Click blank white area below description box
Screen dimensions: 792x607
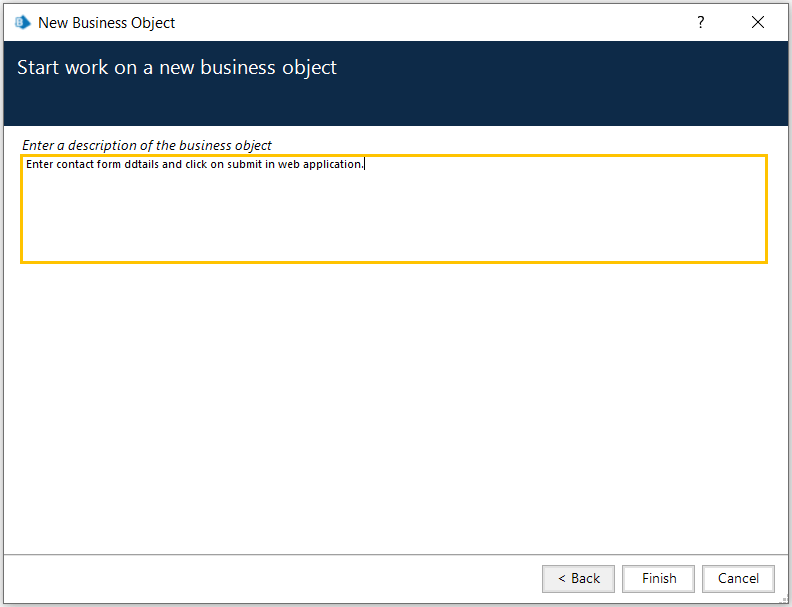click(396, 404)
